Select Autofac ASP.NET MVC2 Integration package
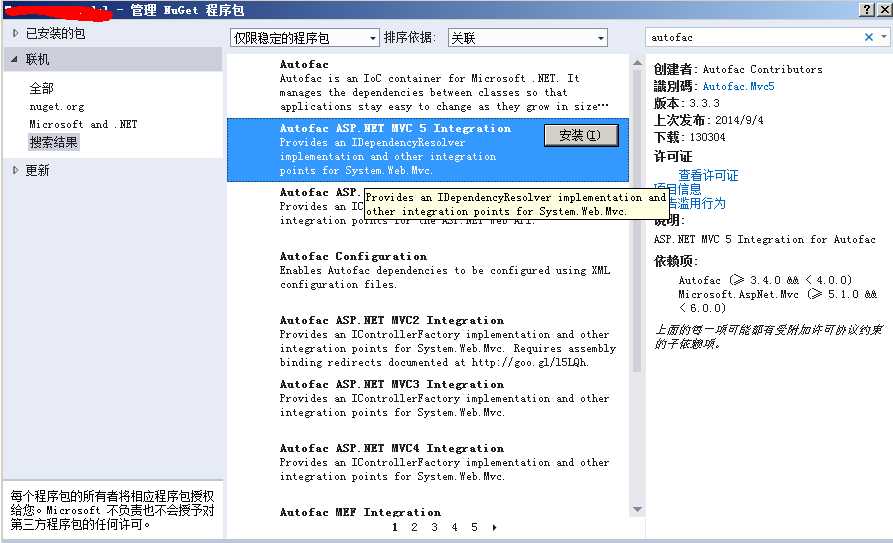 [428, 341]
